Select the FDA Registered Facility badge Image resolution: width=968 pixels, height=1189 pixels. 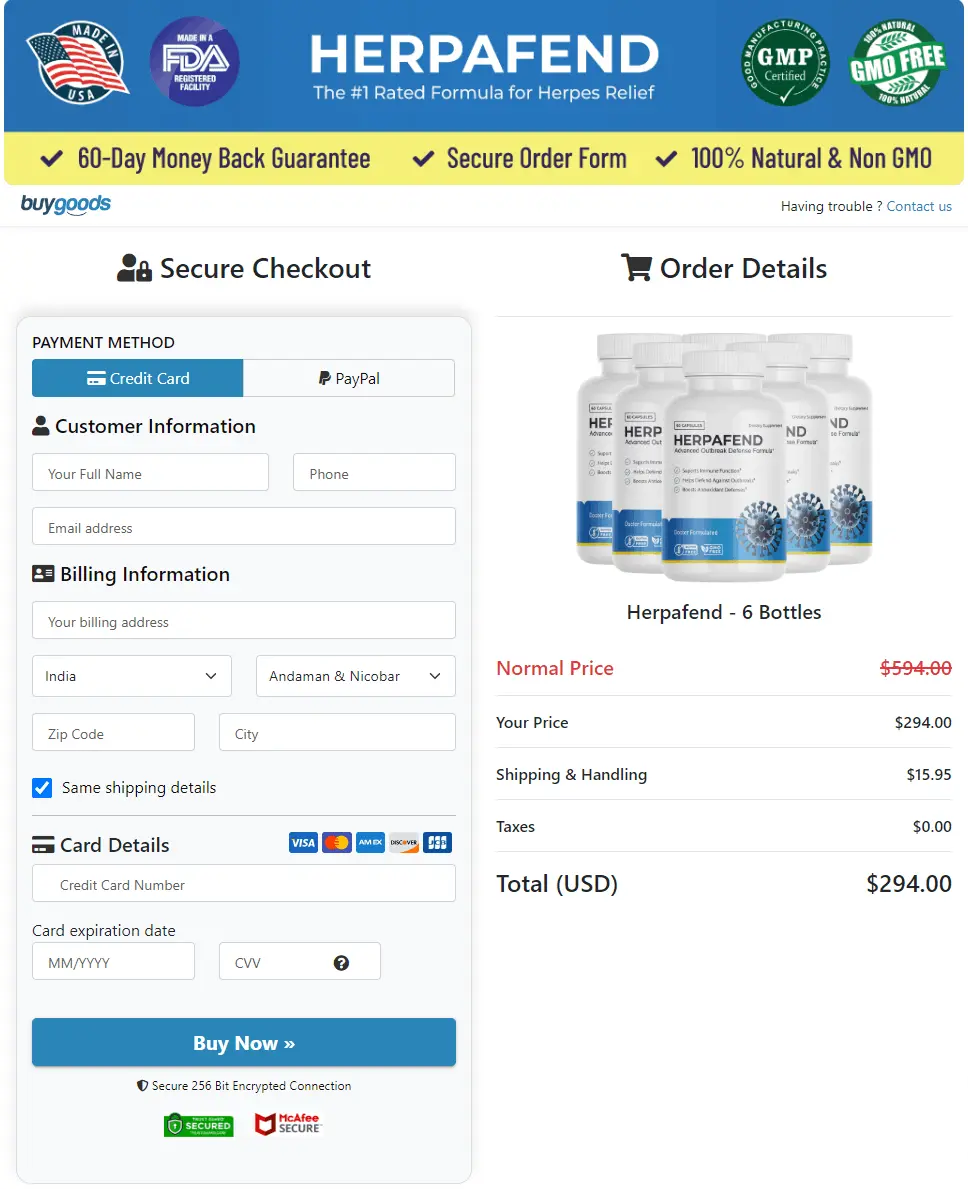[195, 62]
